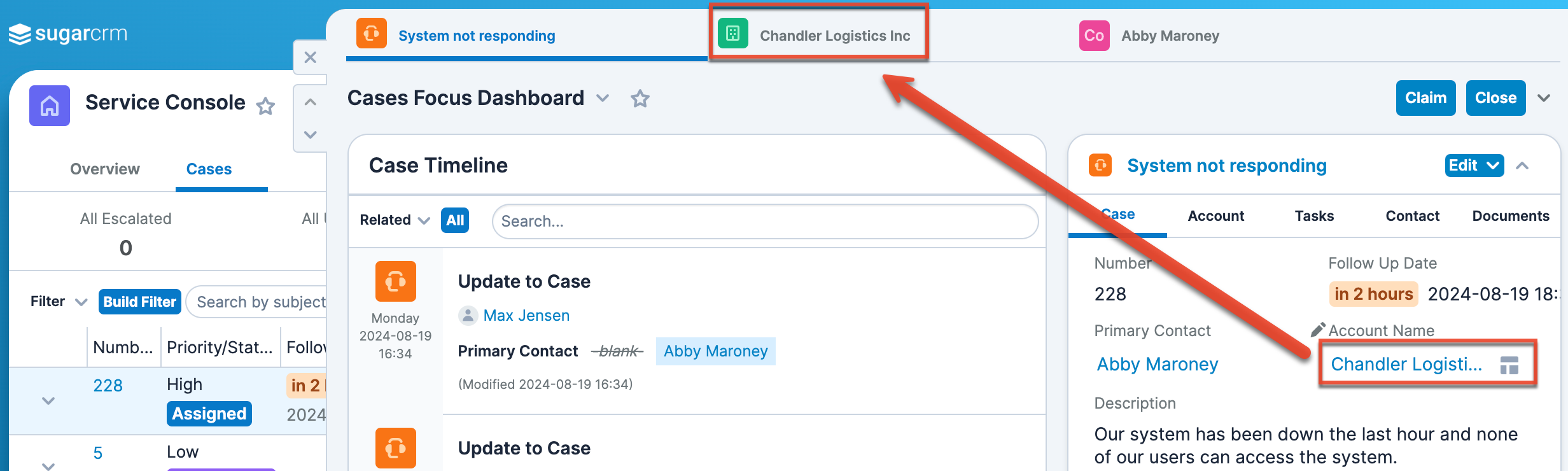Click the orange case icon on System not responding tab
1568x471 pixels.
coord(372,34)
